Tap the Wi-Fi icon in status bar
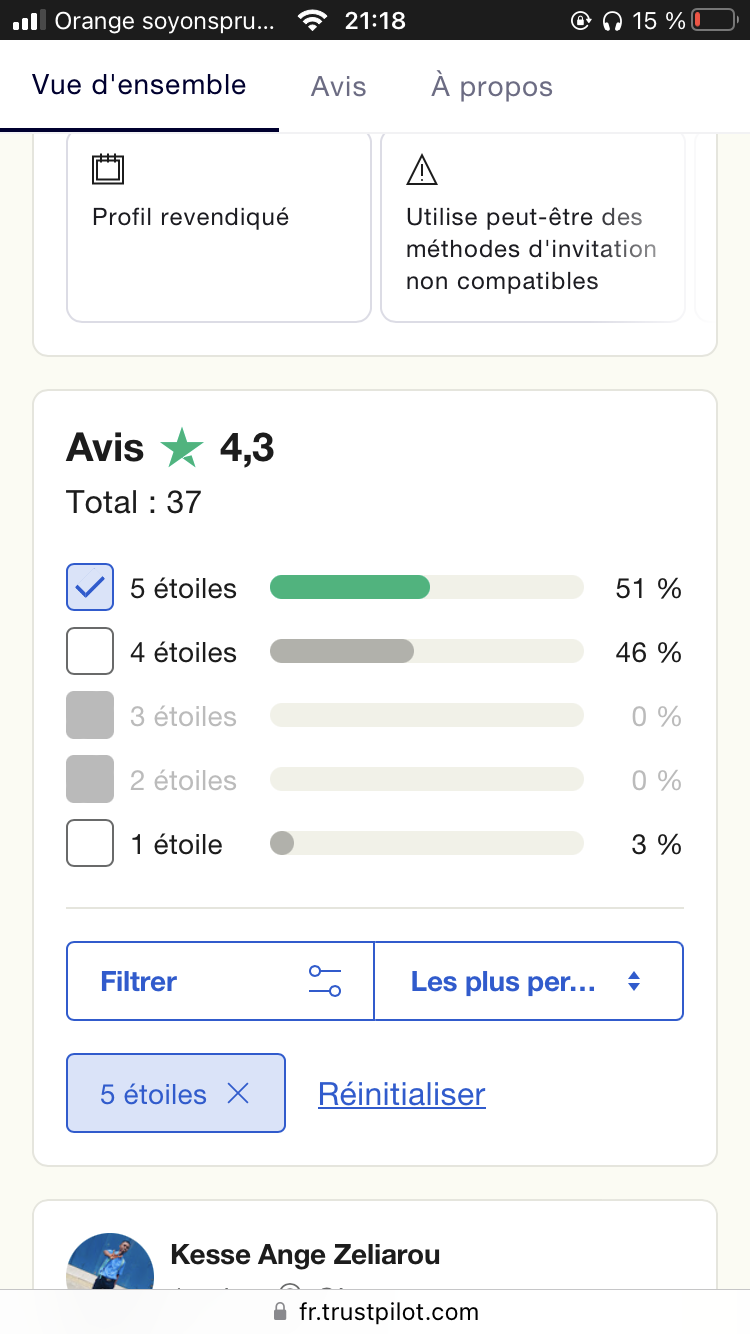 [x=313, y=20]
